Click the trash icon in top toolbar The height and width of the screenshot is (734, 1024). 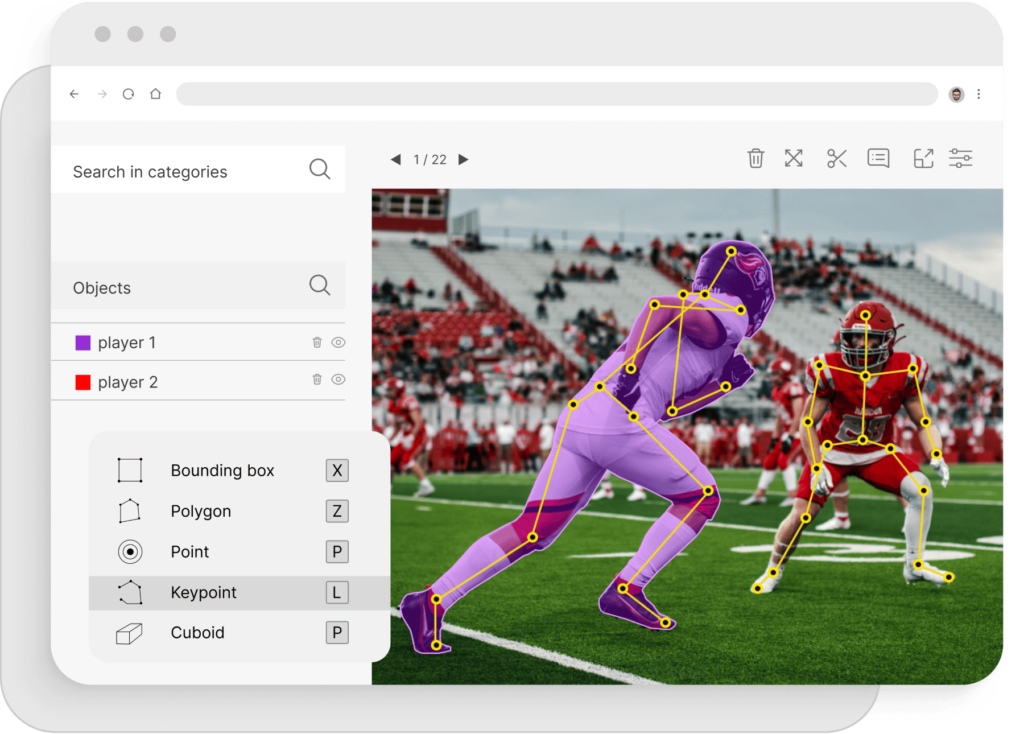[x=756, y=158]
